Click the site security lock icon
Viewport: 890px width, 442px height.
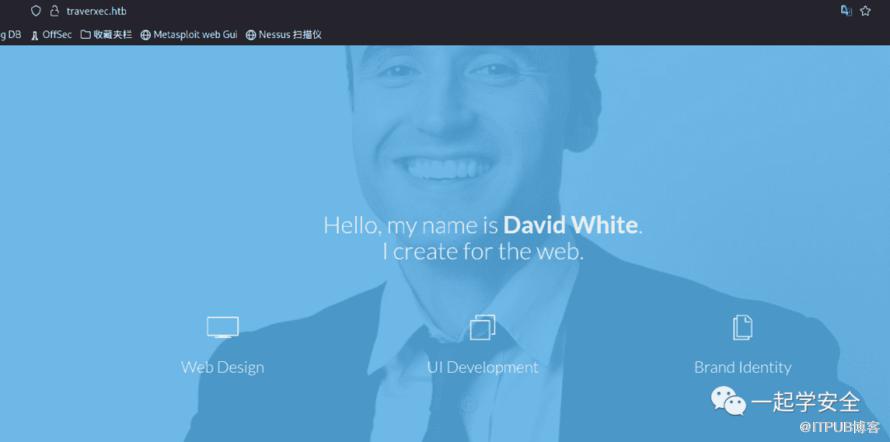[x=54, y=11]
